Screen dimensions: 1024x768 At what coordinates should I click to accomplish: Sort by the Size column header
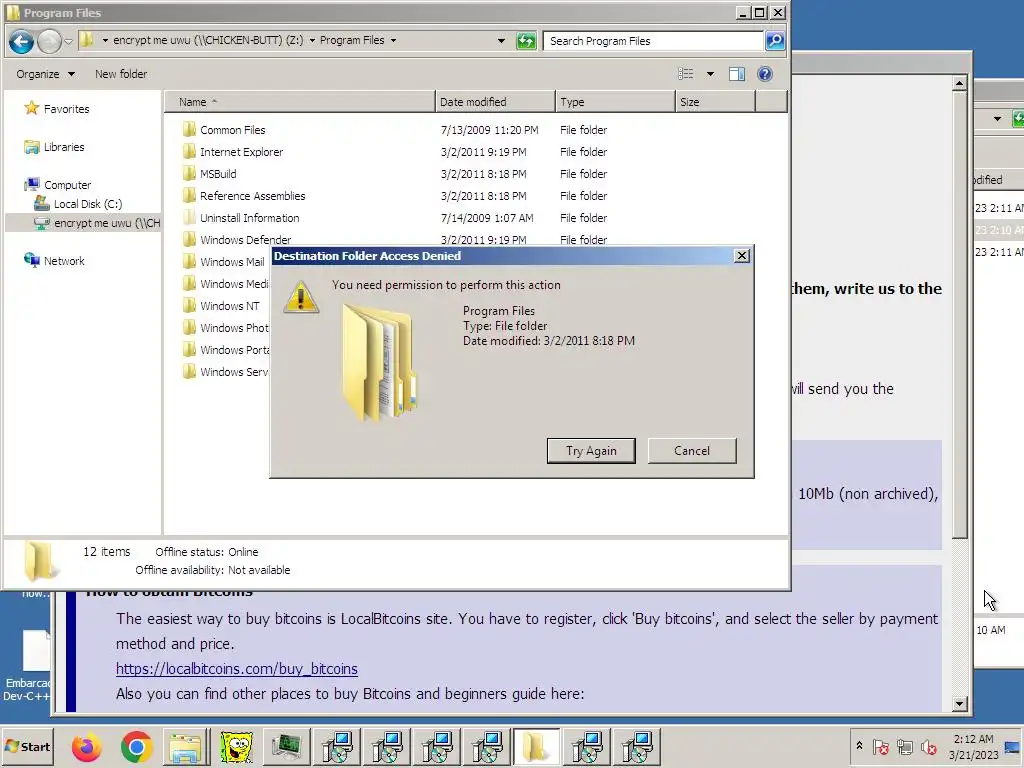click(716, 102)
